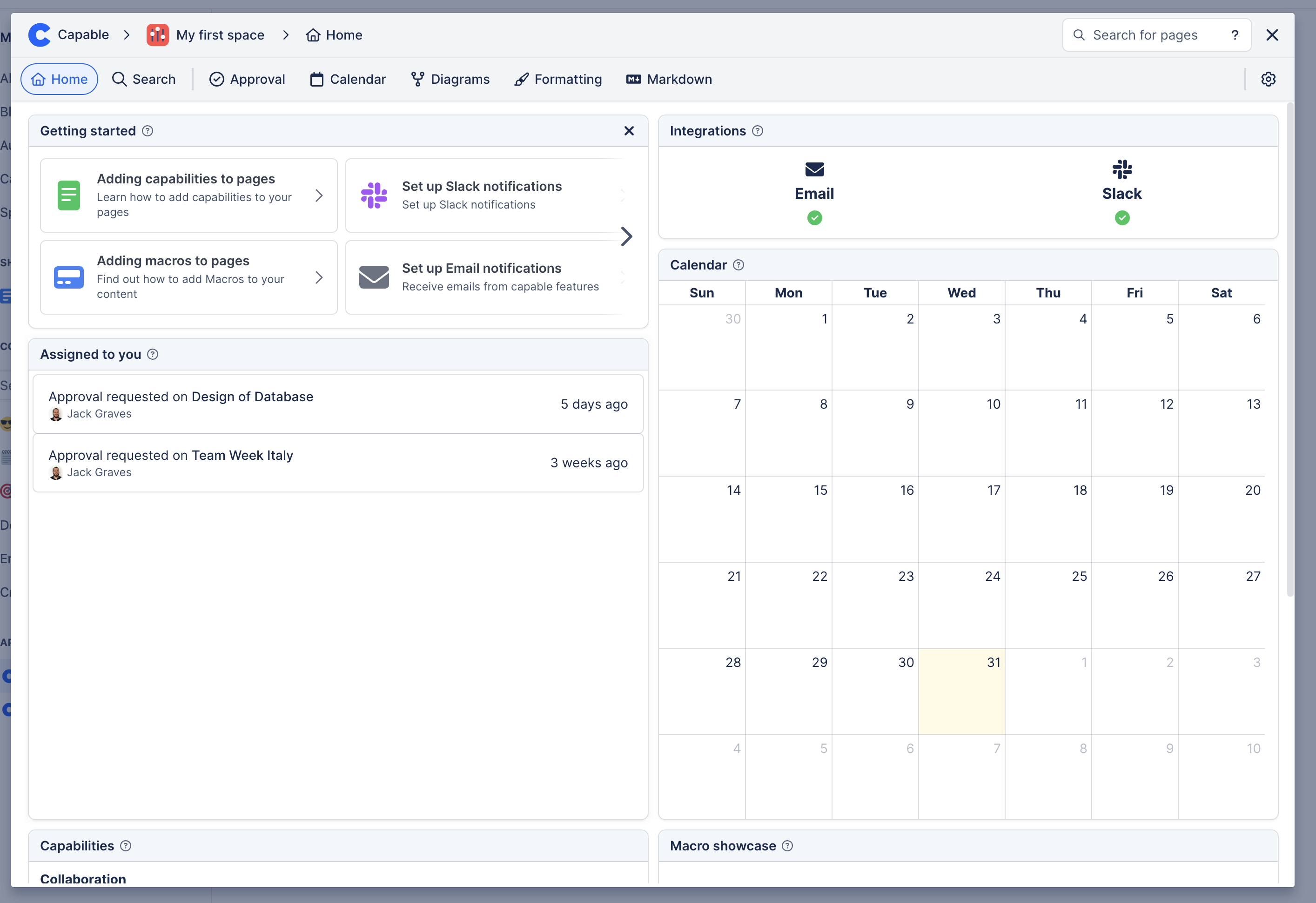Click the Getting started help icon
1316x903 pixels.
(147, 131)
